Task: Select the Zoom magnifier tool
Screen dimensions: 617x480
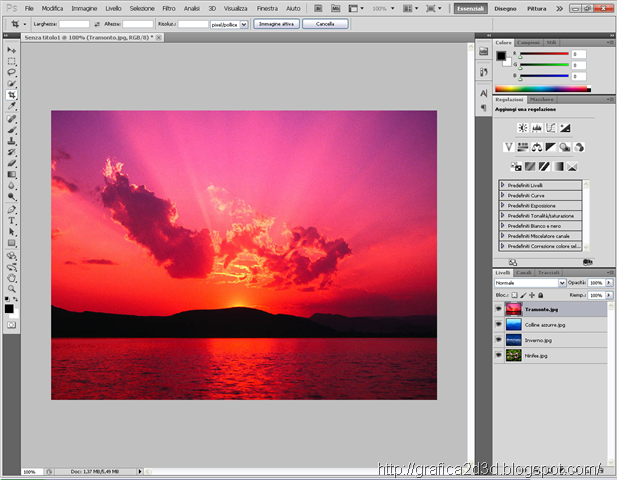Action: click(12, 289)
